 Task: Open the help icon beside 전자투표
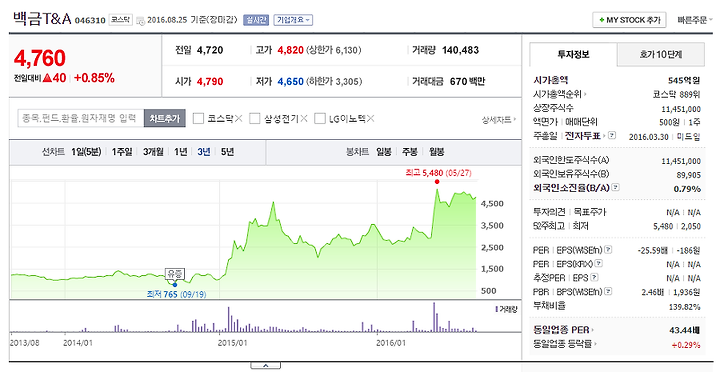(612, 135)
